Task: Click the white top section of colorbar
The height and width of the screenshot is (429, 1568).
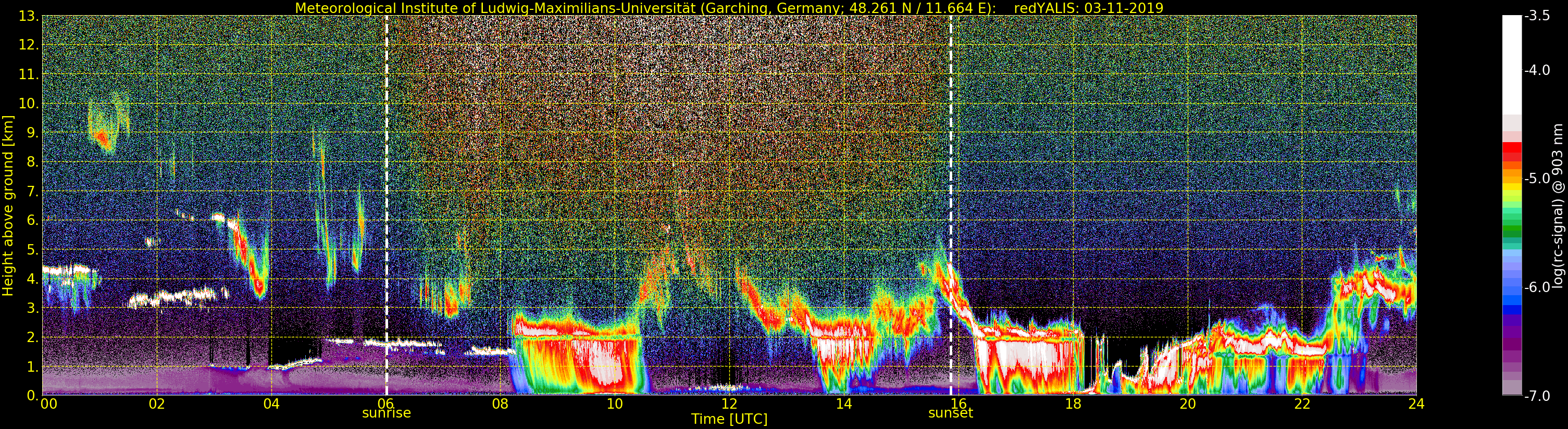Action: click(x=1511, y=65)
